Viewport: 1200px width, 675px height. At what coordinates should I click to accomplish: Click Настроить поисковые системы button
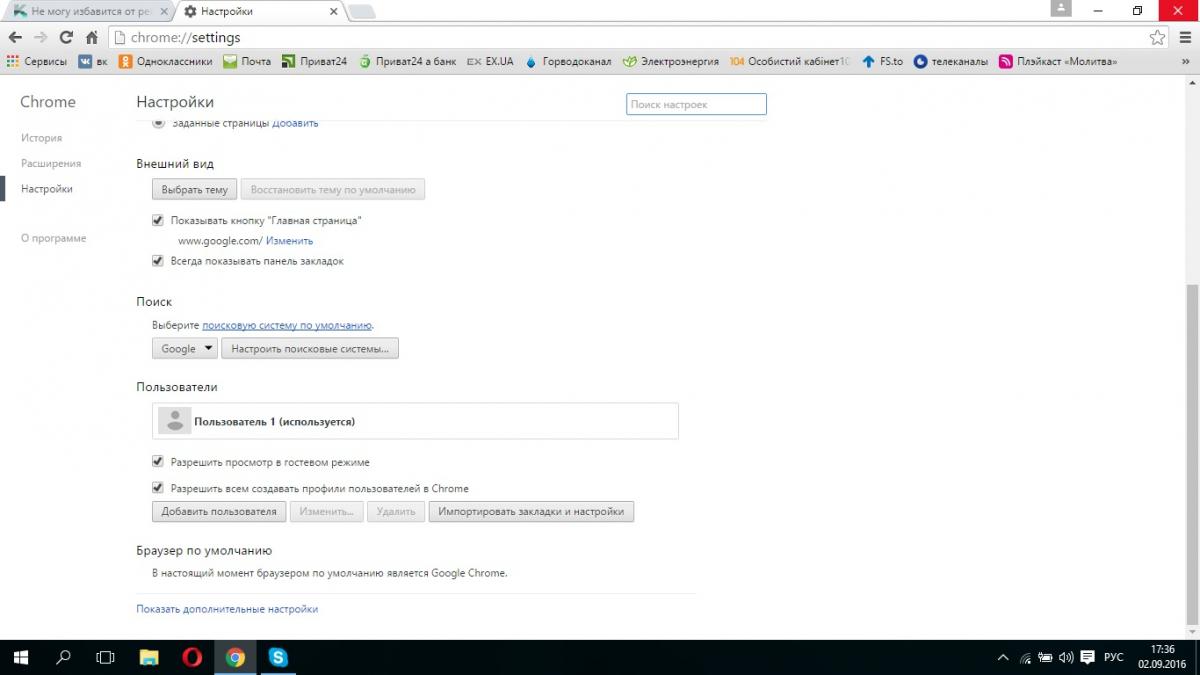point(310,348)
